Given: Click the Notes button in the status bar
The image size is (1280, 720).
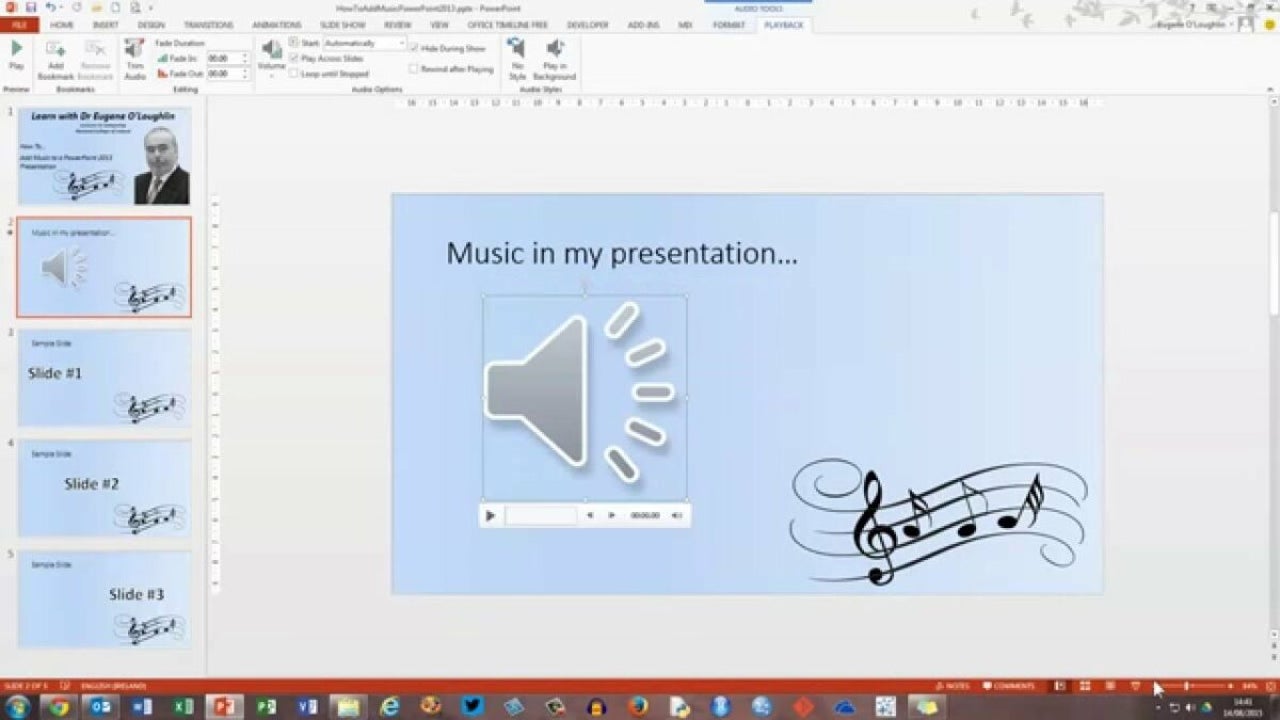Looking at the screenshot, I should tap(954, 686).
